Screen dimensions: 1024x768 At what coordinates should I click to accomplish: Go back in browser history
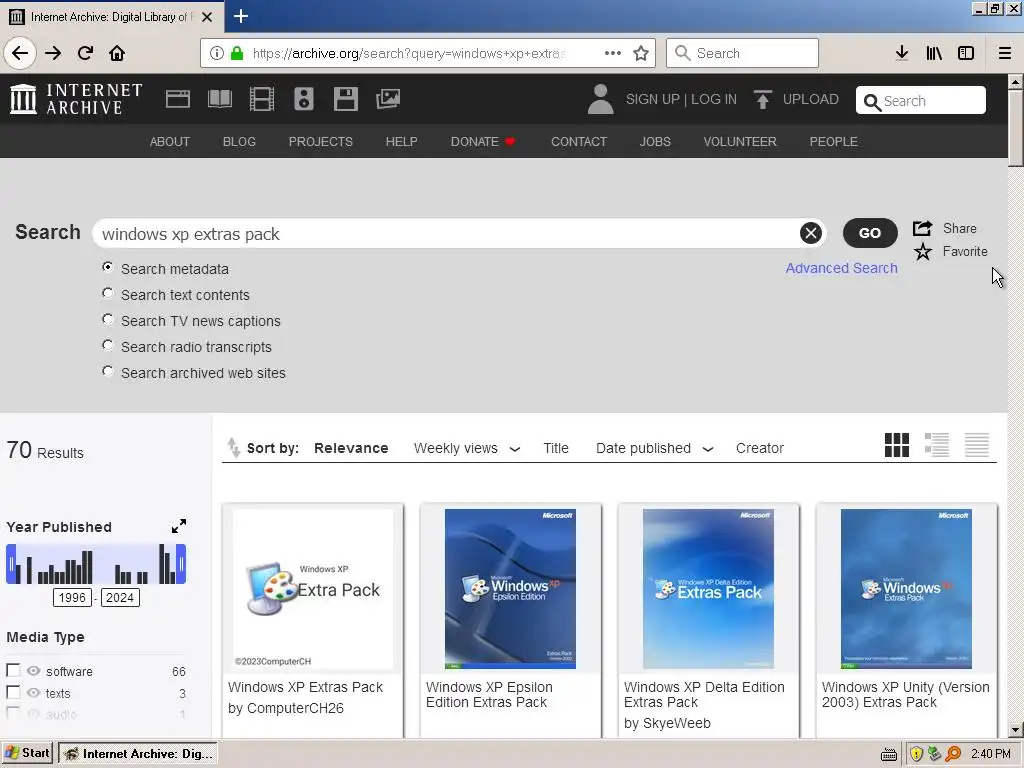(x=20, y=53)
